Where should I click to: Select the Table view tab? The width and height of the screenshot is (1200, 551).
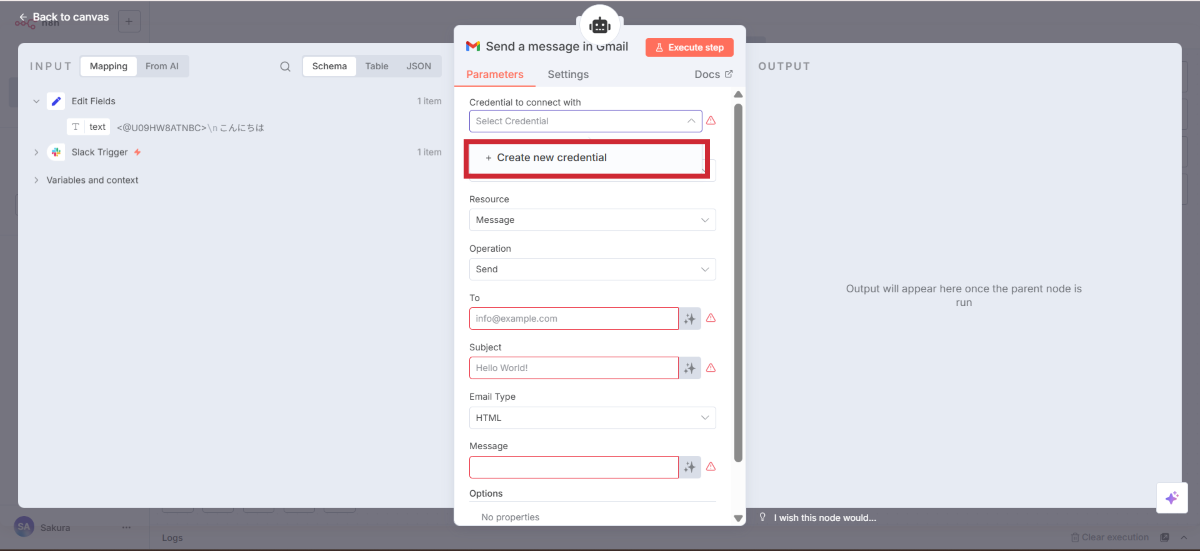(376, 67)
